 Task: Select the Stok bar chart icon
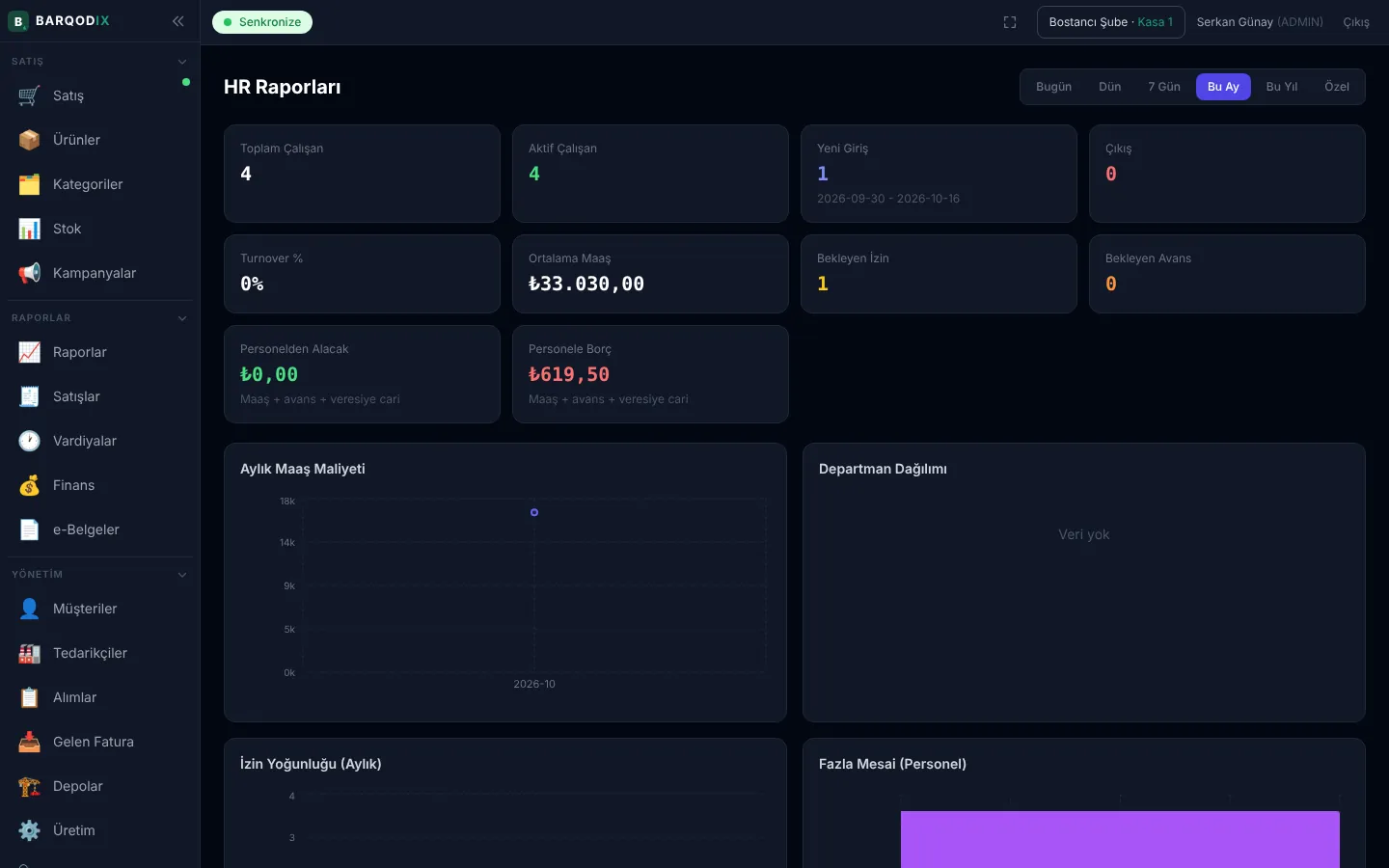tap(30, 229)
